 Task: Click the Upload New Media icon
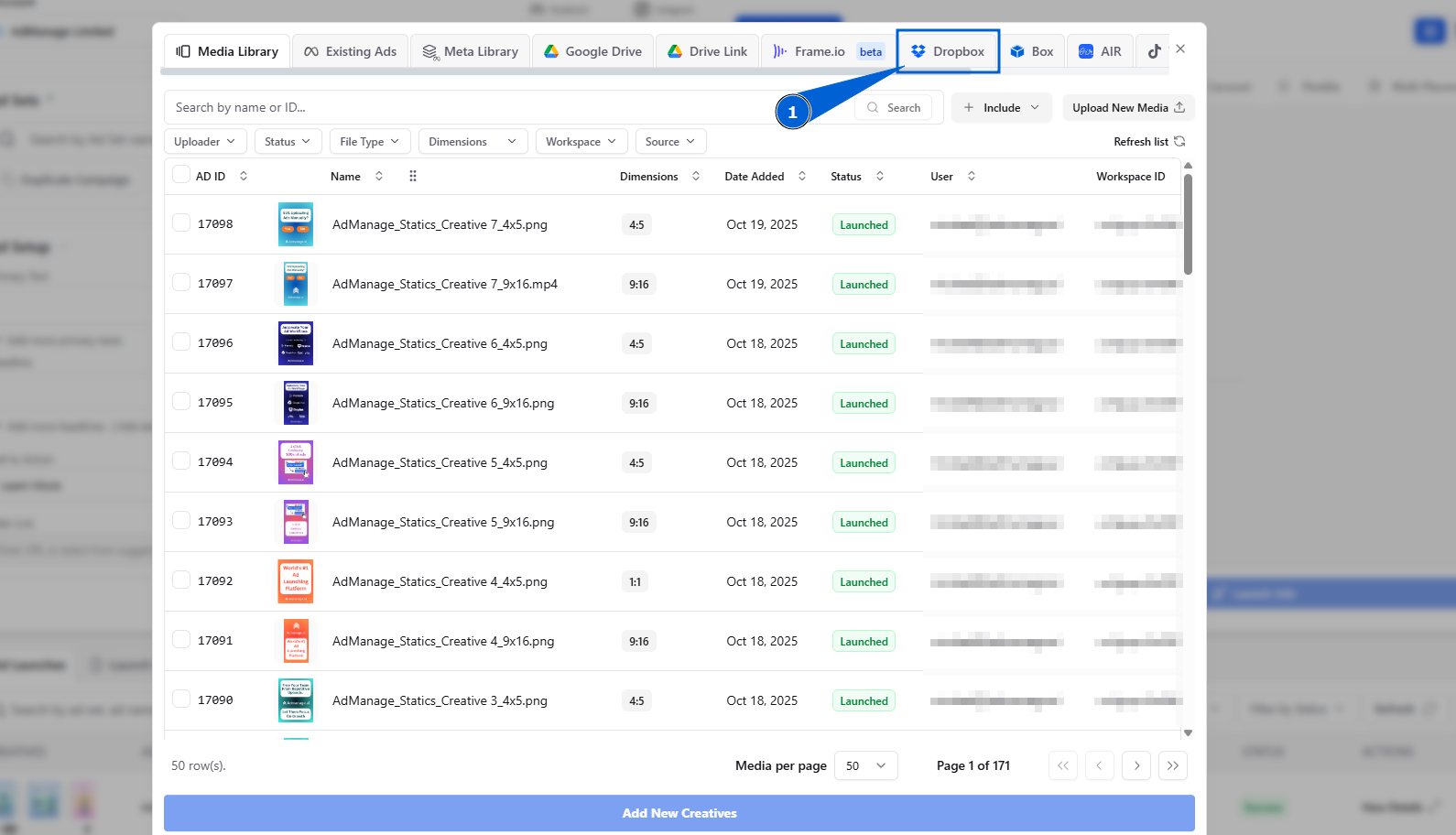[1179, 107]
